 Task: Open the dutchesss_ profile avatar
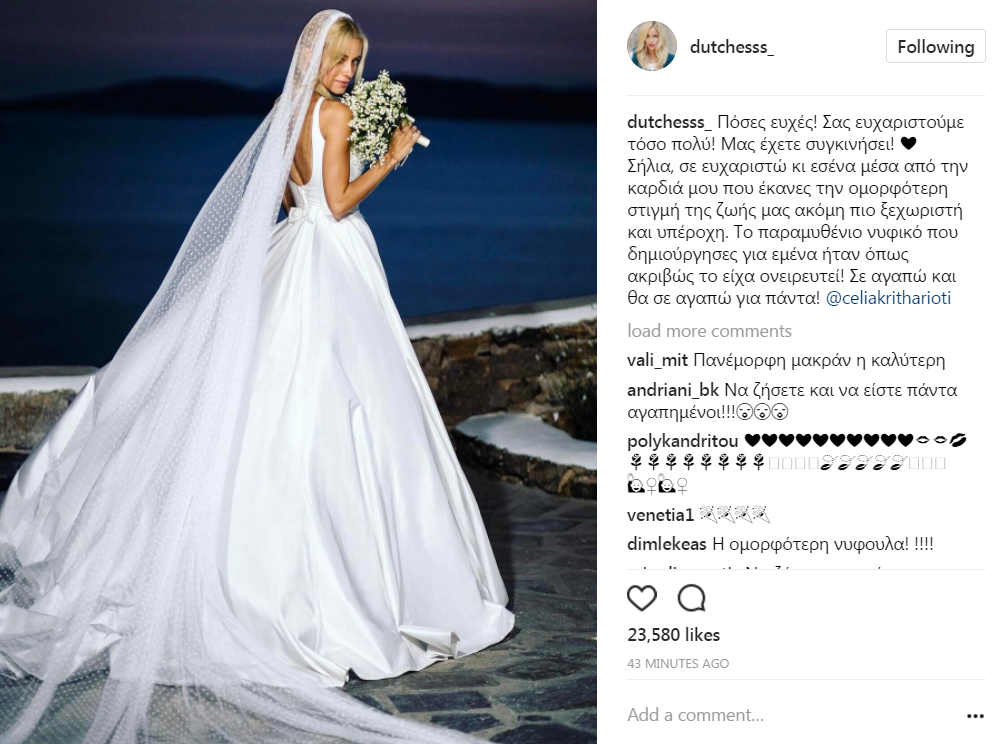point(652,46)
